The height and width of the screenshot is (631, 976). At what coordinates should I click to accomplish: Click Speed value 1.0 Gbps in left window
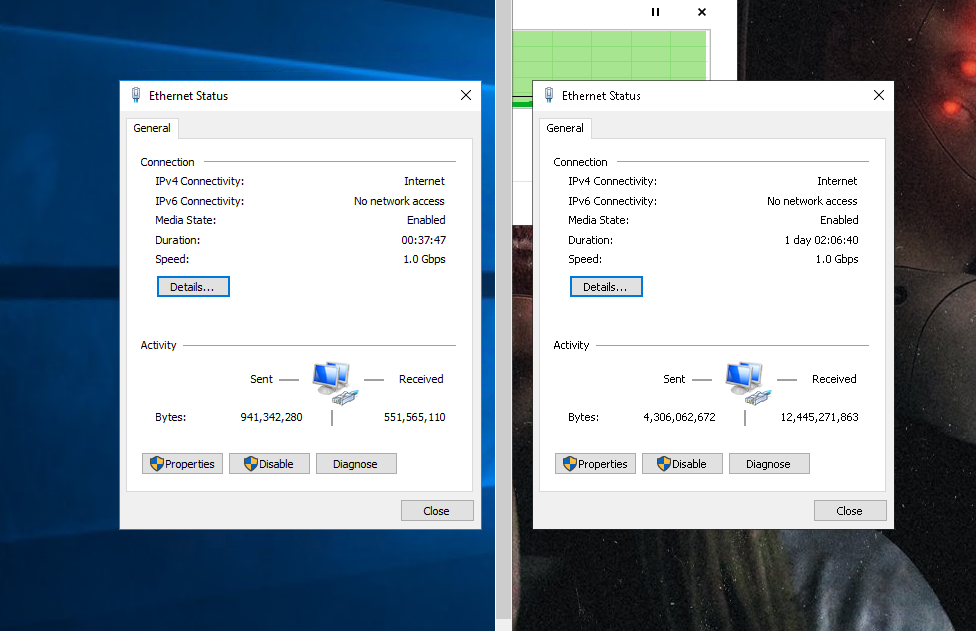coord(425,259)
